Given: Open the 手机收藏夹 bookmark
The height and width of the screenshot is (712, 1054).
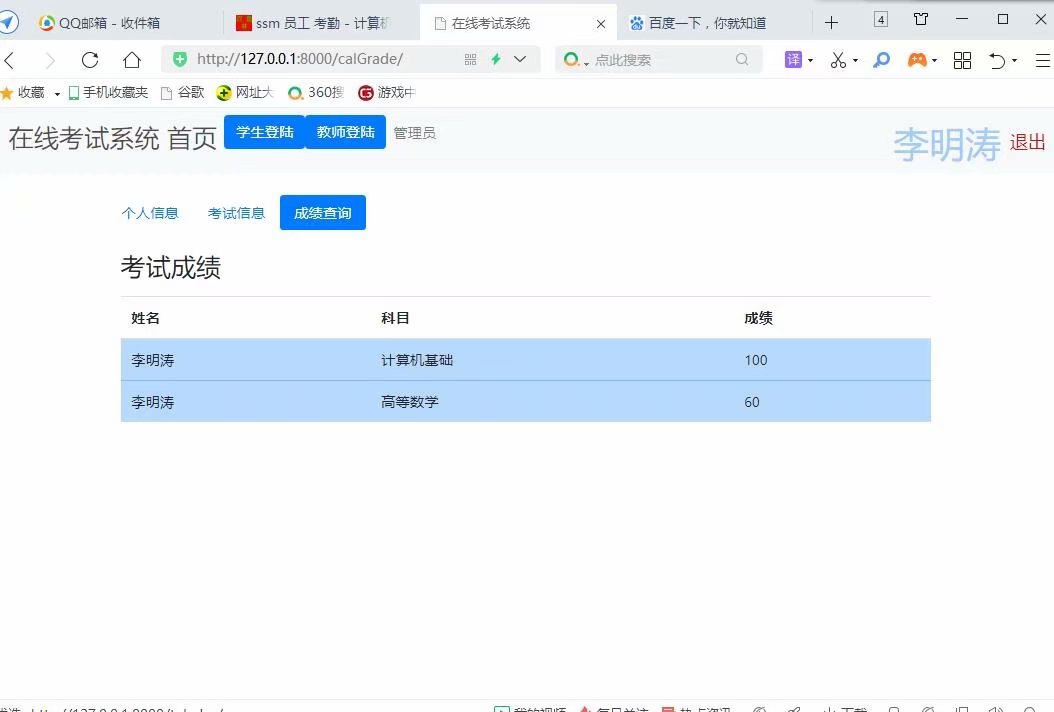Looking at the screenshot, I should coord(108,93).
